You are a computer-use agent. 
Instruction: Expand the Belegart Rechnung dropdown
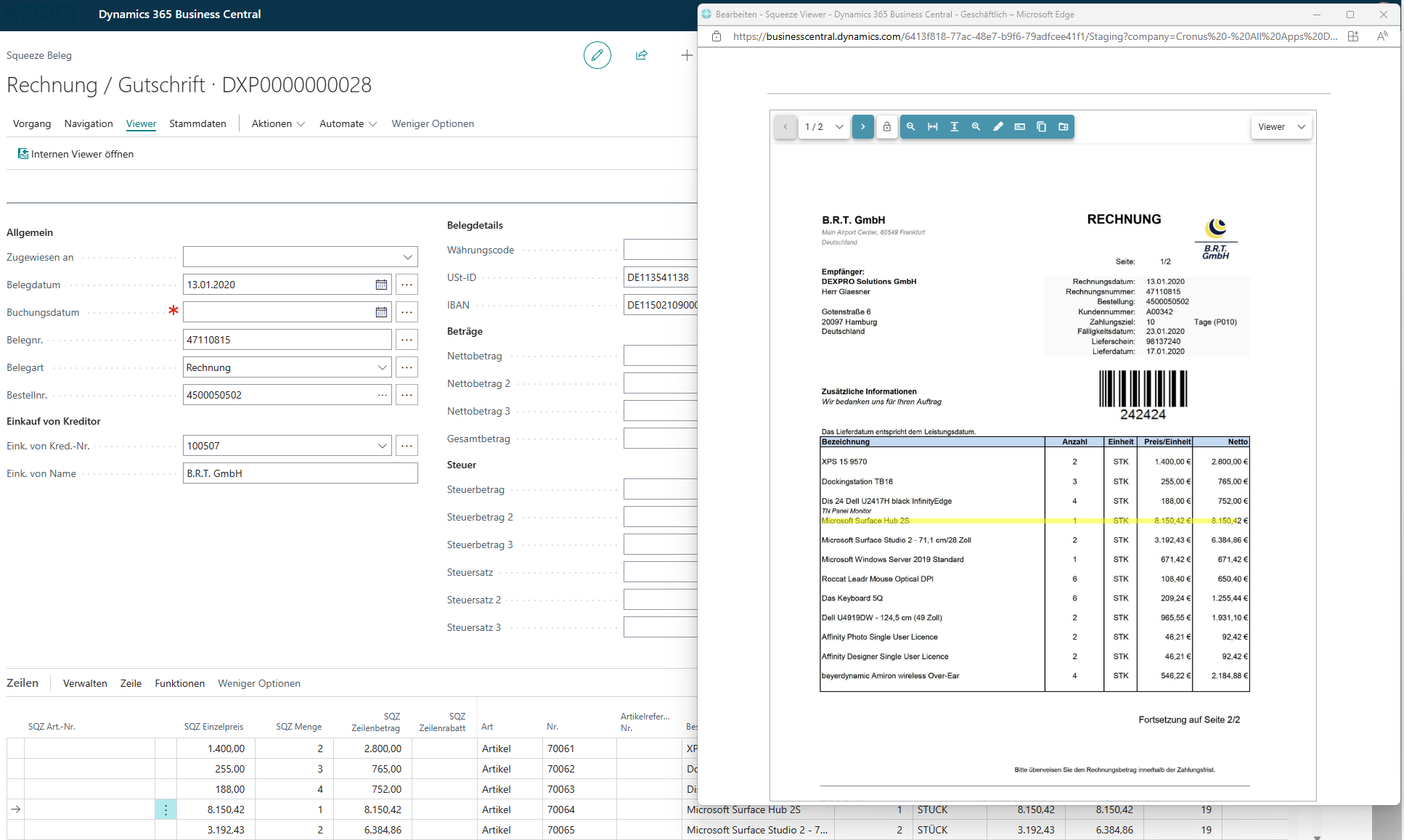[382, 367]
